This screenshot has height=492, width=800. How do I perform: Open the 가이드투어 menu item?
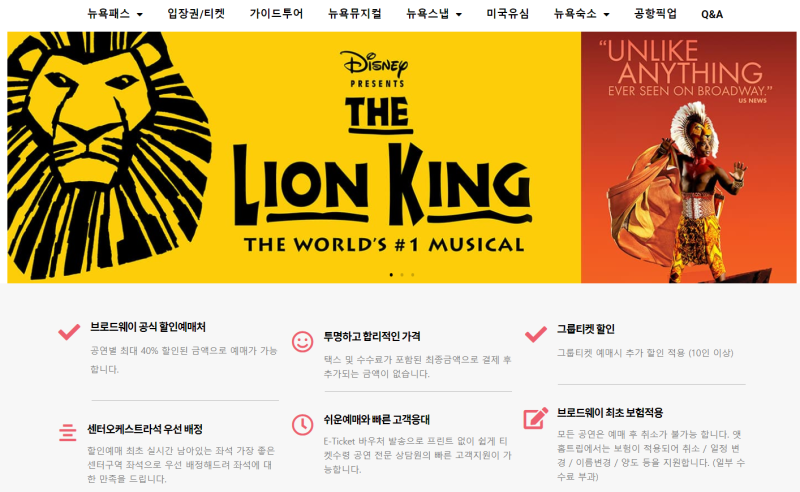276,14
